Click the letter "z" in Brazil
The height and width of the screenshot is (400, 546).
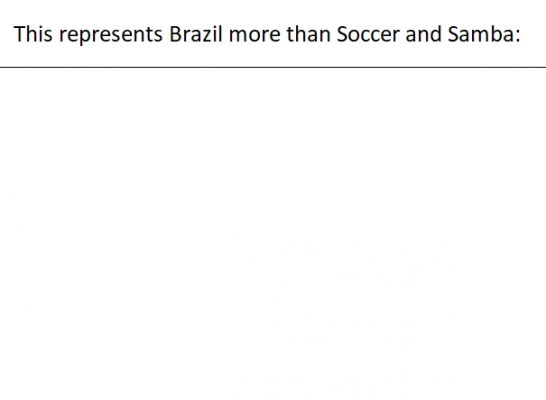point(206,36)
